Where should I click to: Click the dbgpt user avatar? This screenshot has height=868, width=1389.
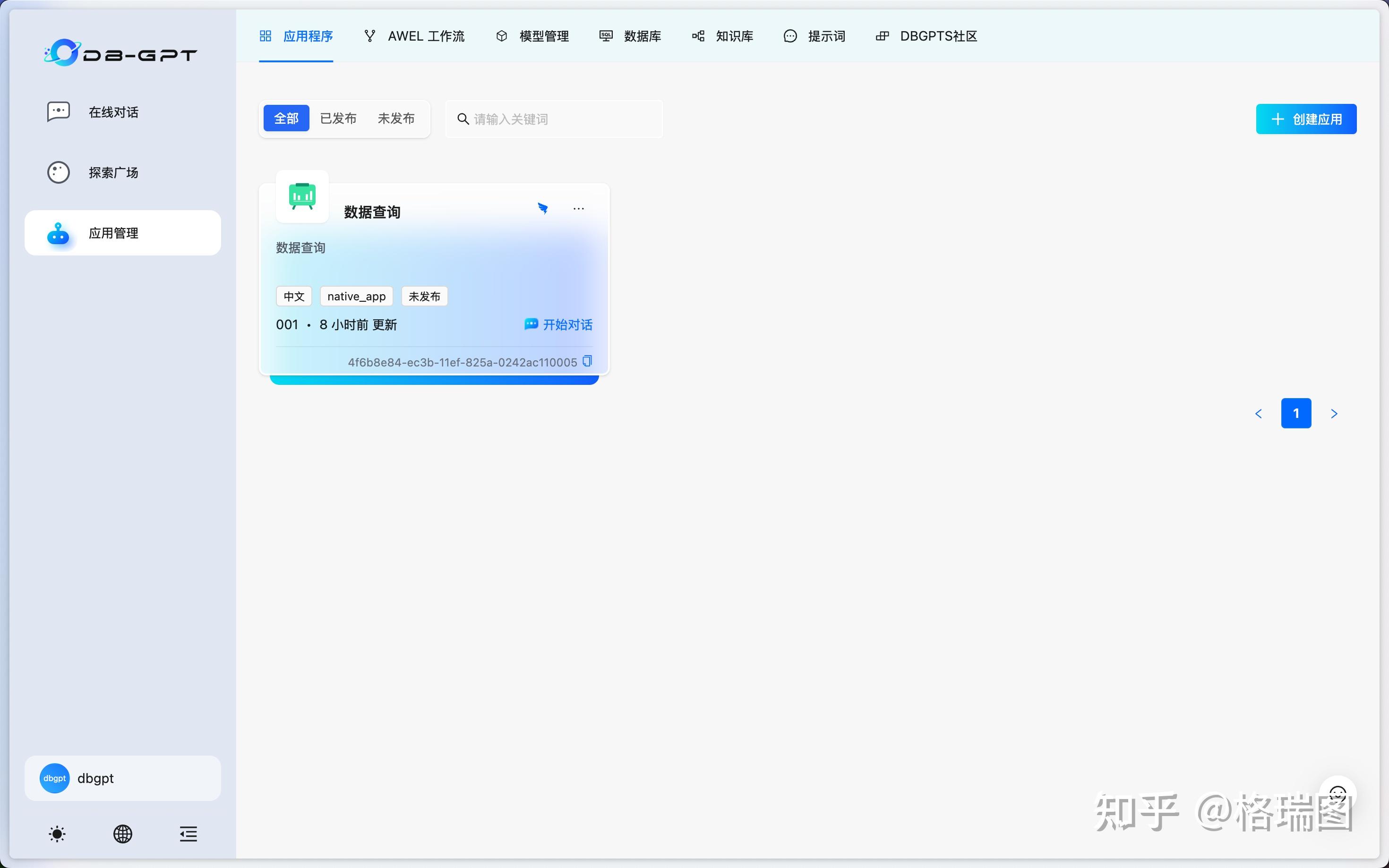click(x=53, y=778)
